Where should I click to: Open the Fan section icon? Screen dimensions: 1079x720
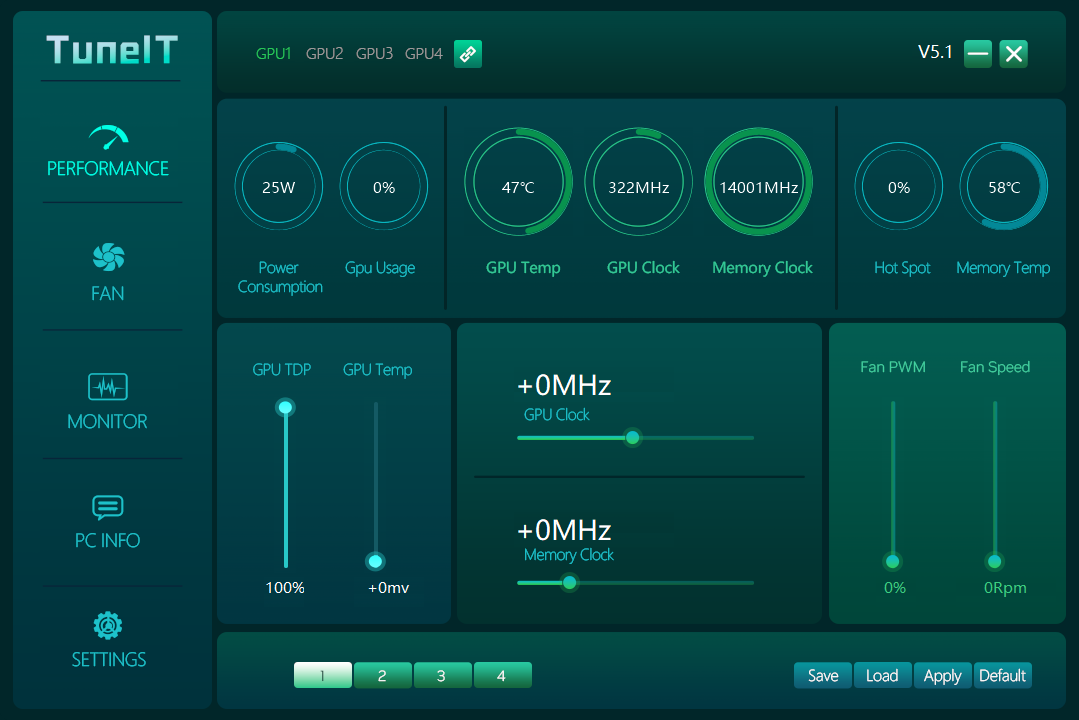108,258
